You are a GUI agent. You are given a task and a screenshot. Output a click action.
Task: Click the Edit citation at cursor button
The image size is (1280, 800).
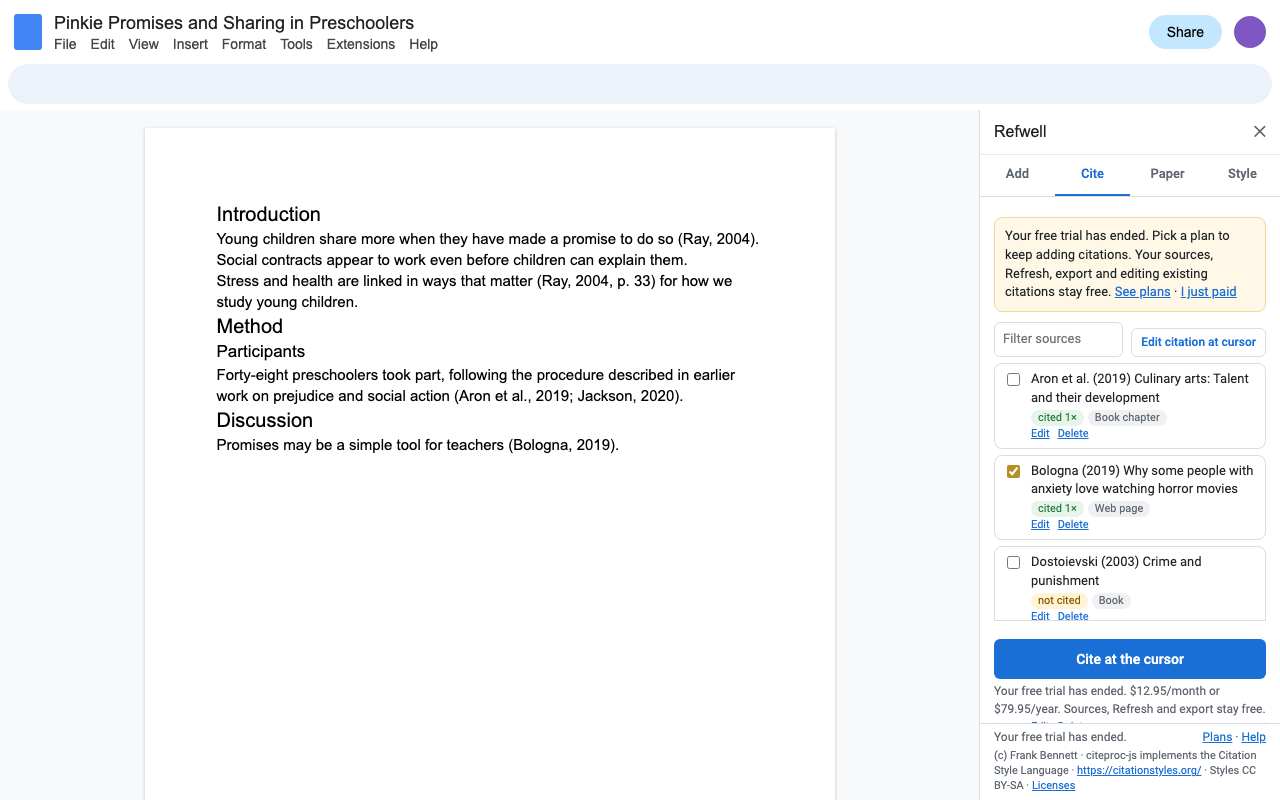point(1198,342)
